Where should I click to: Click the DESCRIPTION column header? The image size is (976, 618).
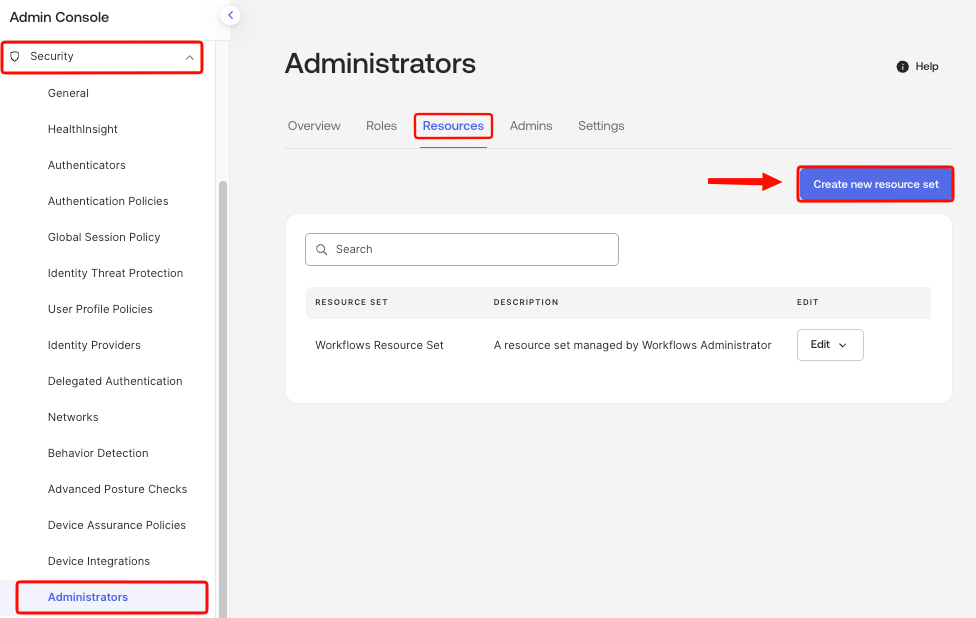coord(526,302)
